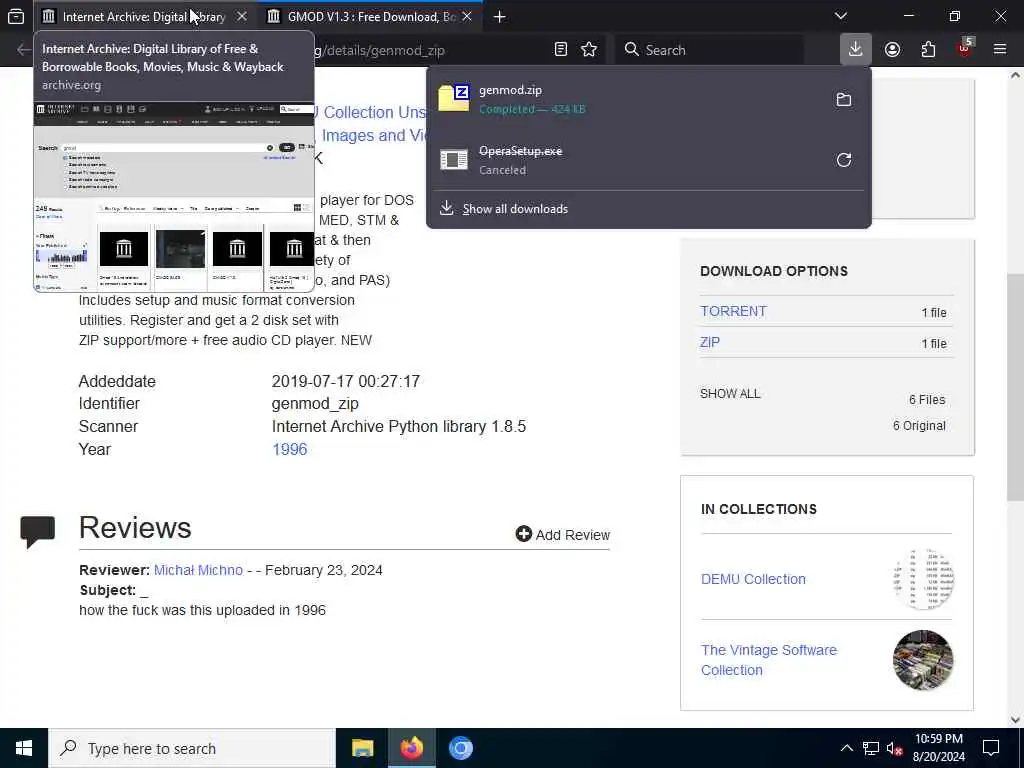Click the taskbar clock showing 10:59 PM
Screen dimensions: 1024x768
pyautogui.click(x=938, y=748)
